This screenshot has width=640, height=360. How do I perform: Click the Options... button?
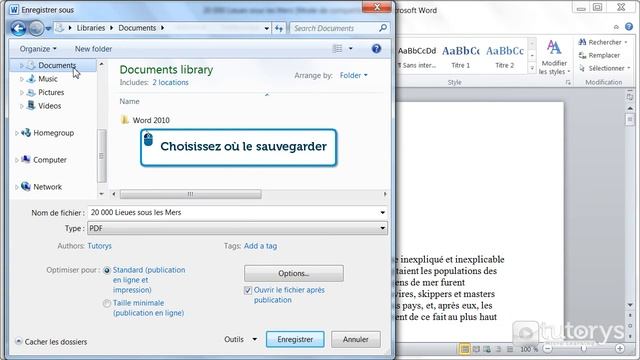point(293,273)
